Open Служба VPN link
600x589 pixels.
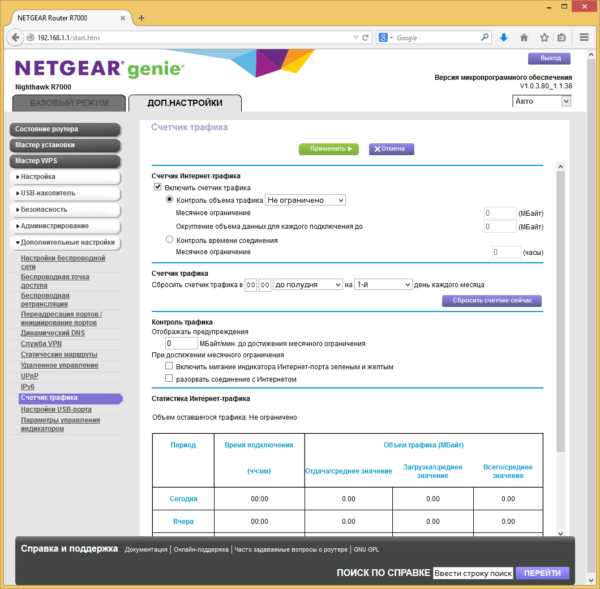(41, 343)
